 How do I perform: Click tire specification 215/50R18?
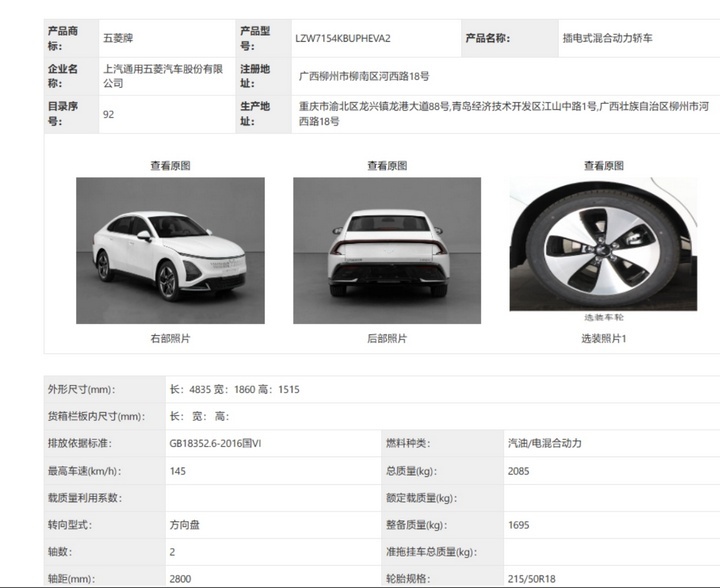pyautogui.click(x=532, y=579)
